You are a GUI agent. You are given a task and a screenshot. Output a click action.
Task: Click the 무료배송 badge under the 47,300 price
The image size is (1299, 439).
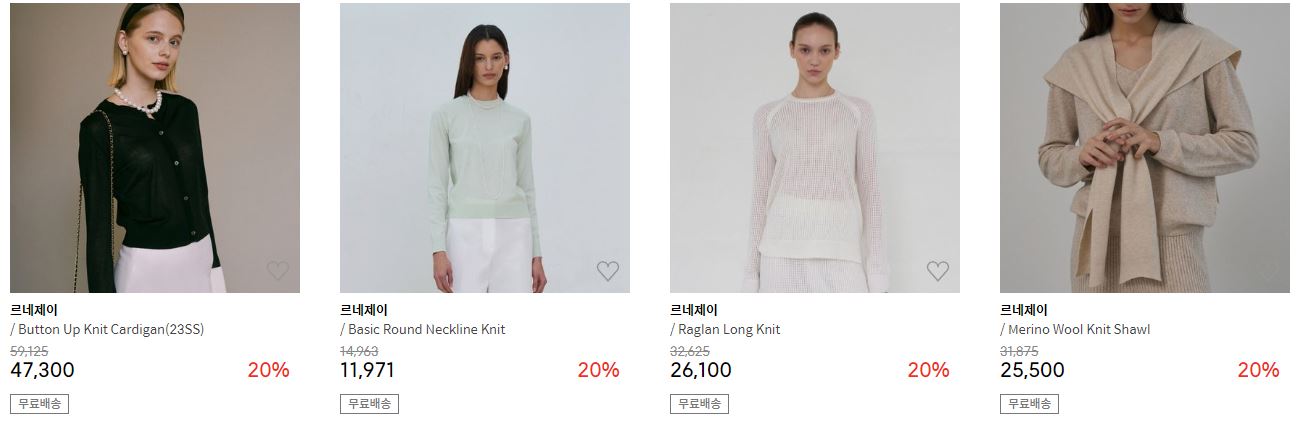pos(39,404)
